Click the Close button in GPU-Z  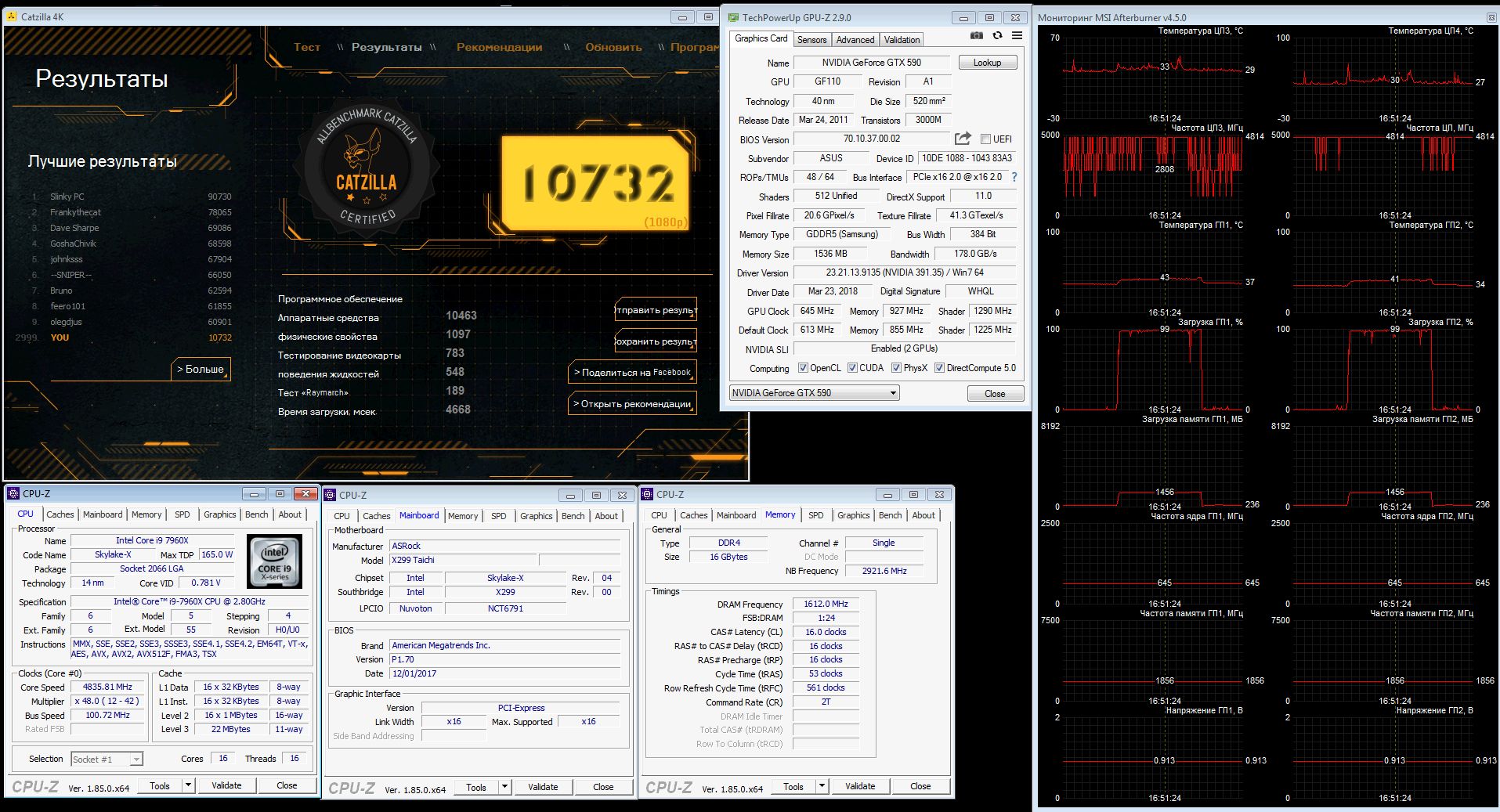point(995,394)
